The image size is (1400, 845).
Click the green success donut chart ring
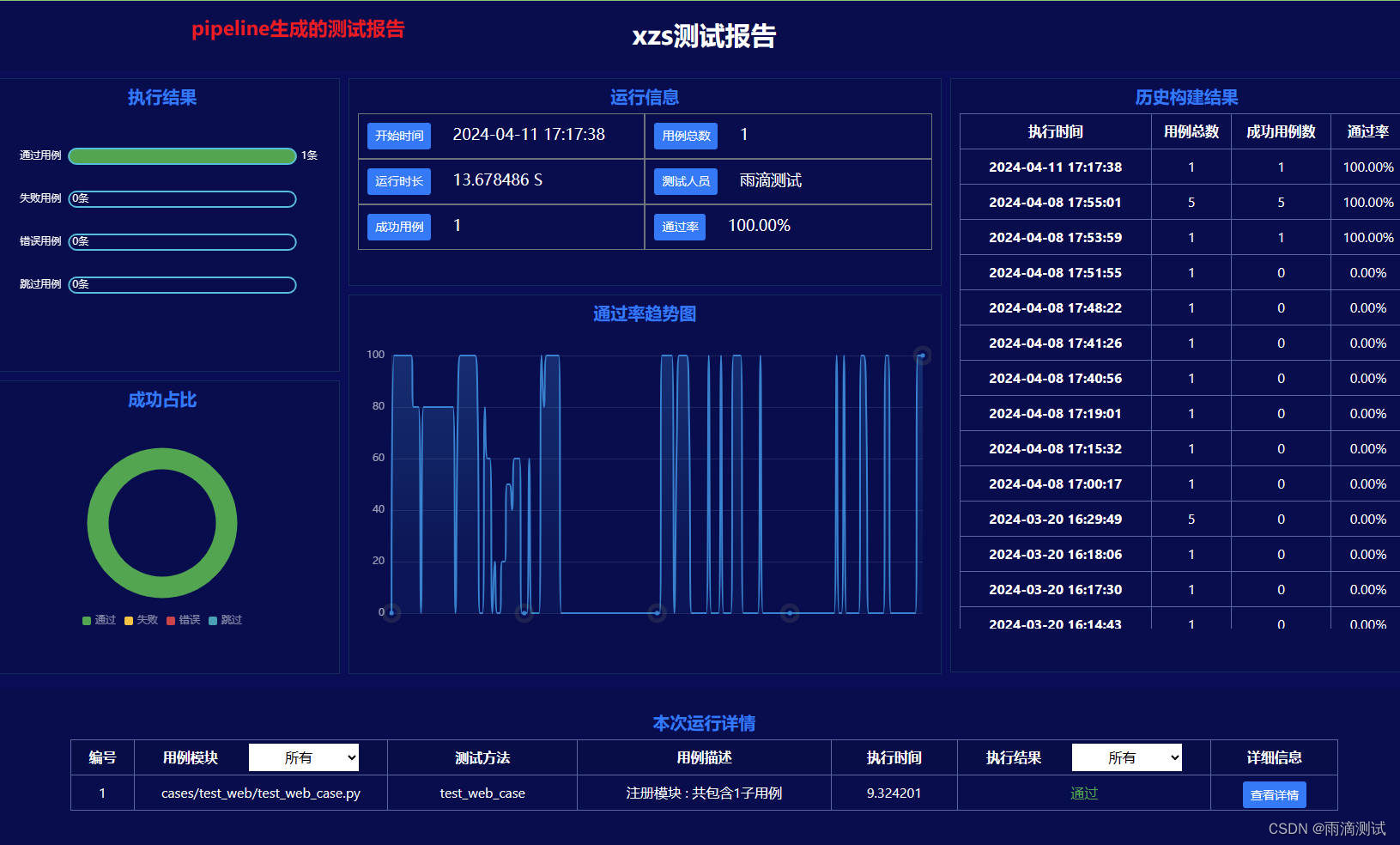point(162,459)
